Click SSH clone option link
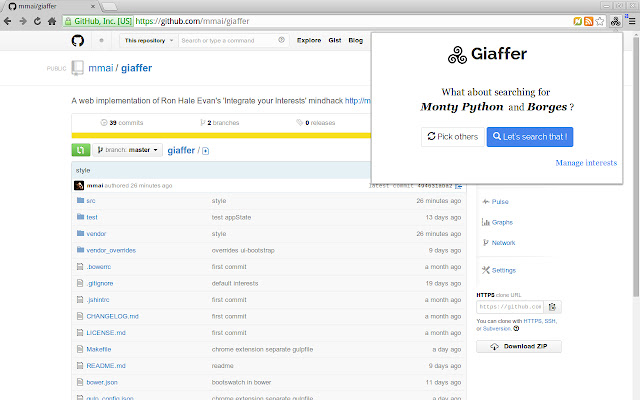 tap(550, 321)
